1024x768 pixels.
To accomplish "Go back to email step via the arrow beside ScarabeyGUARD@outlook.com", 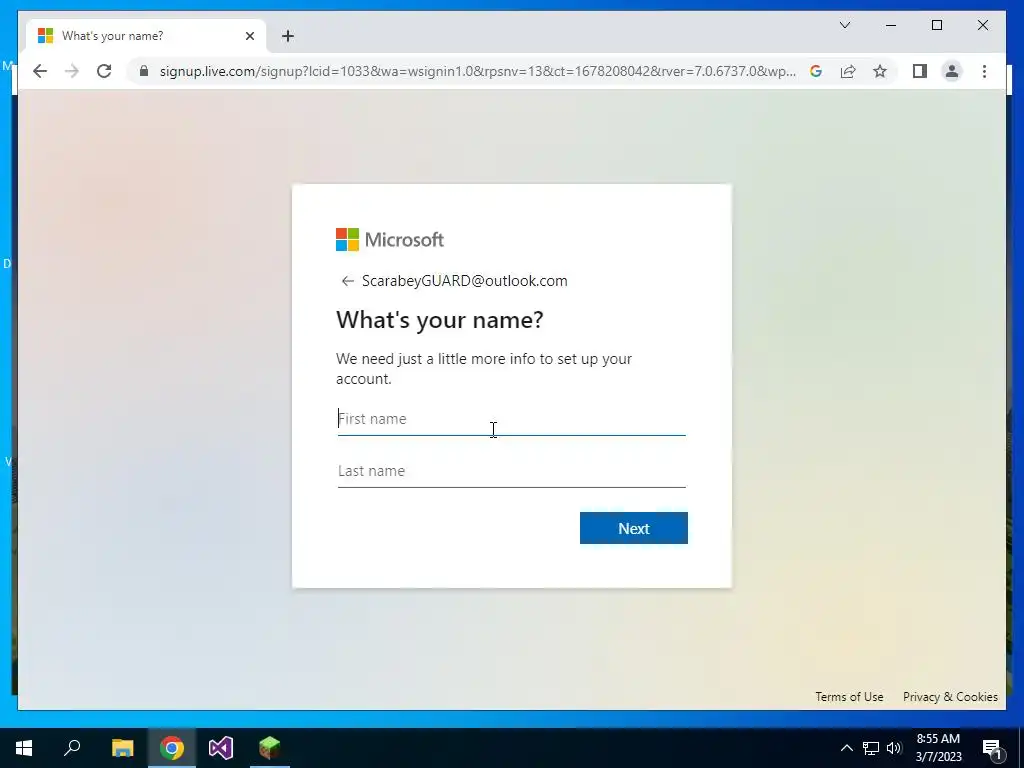I will tap(347, 281).
